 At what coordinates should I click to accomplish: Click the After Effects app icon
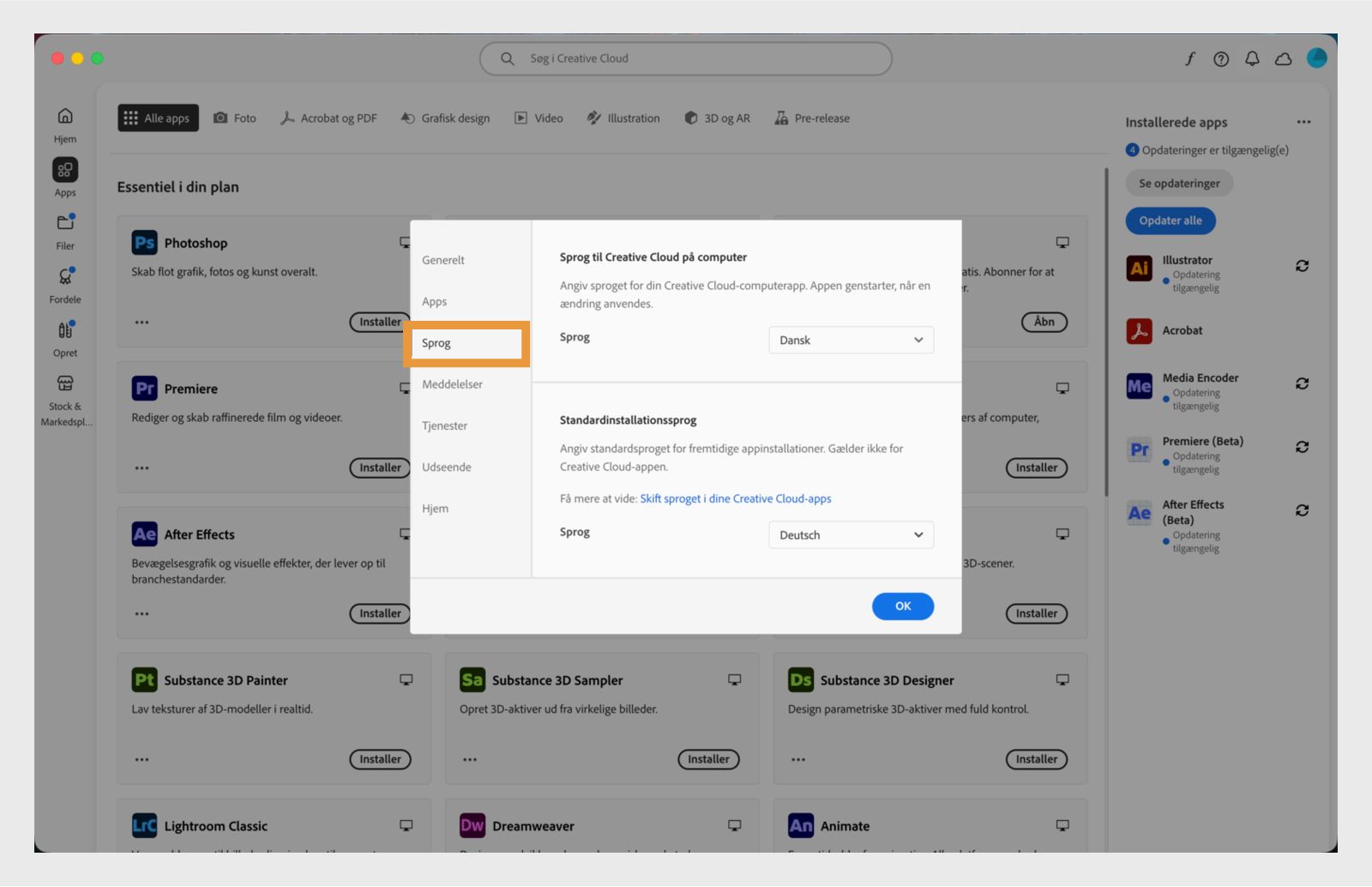[144, 534]
